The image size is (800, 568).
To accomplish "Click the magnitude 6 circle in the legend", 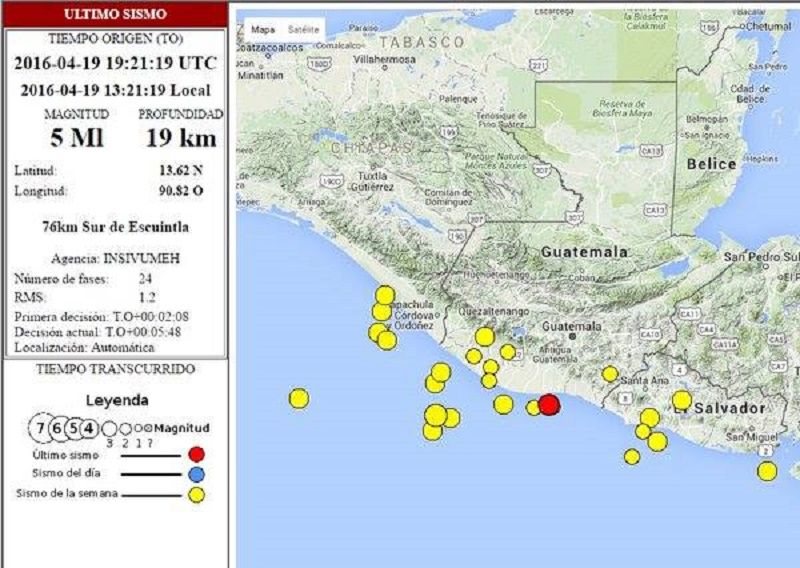I will tap(57, 428).
